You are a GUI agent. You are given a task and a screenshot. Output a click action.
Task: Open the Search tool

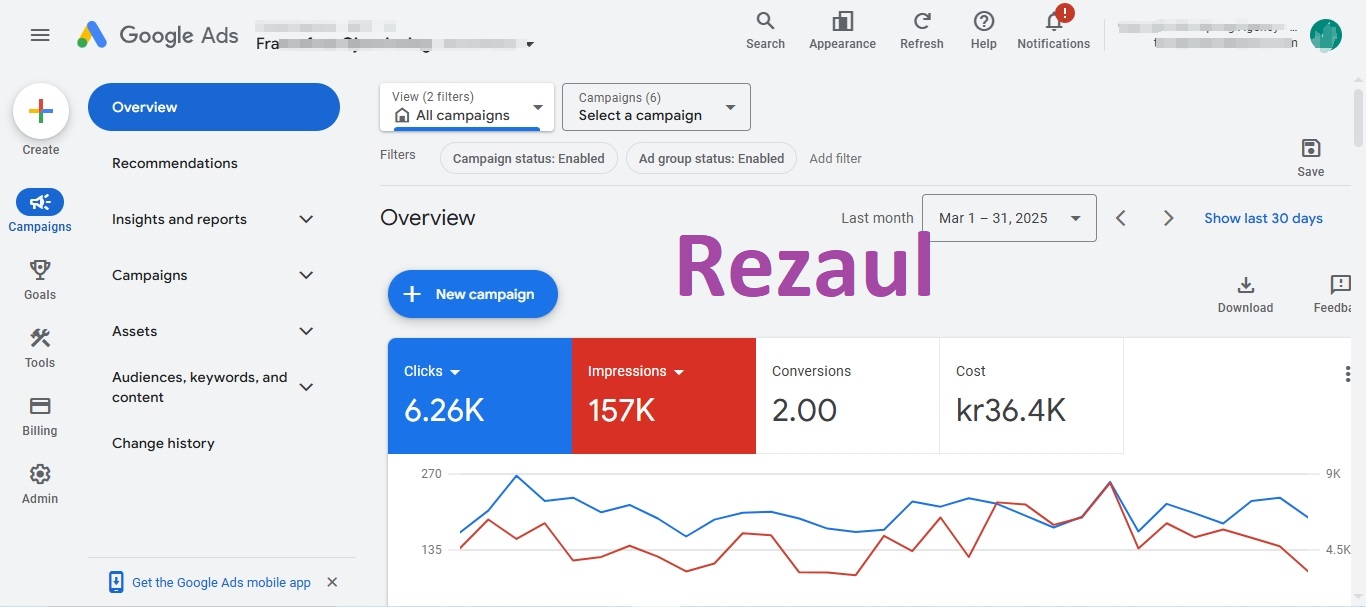point(765,31)
